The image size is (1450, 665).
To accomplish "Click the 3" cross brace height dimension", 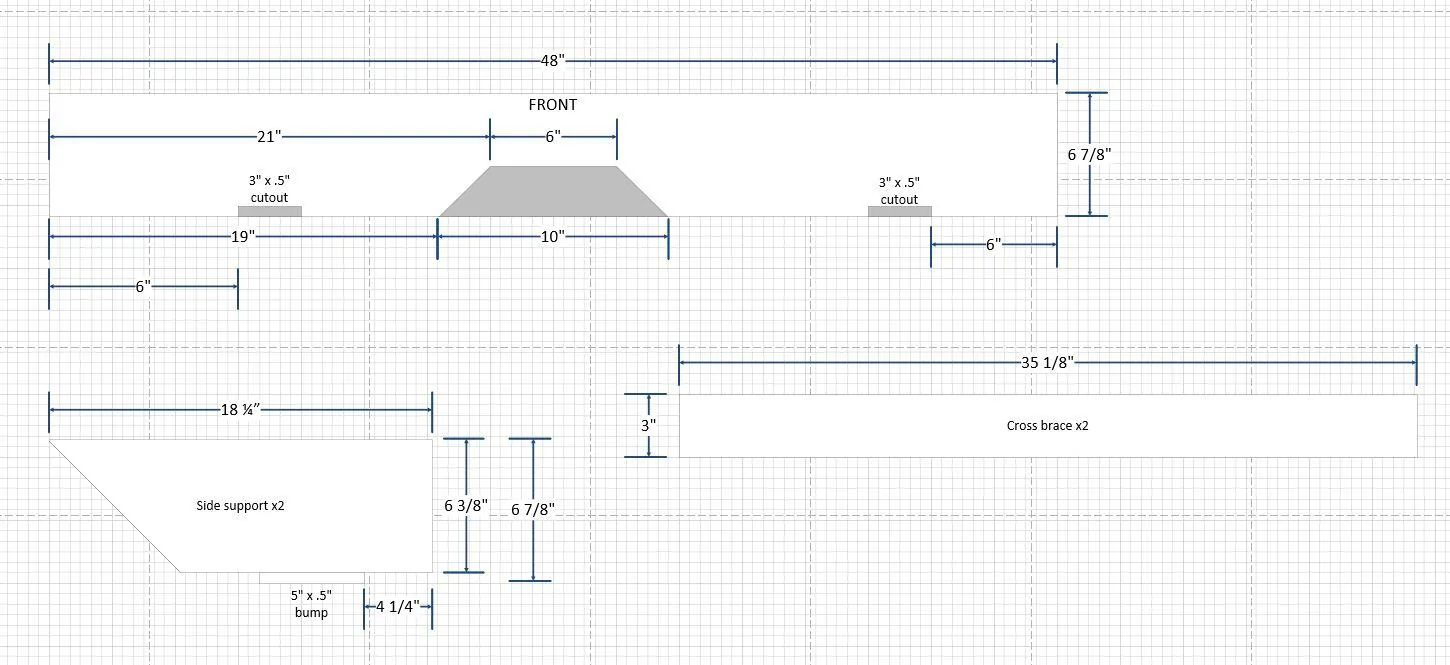I will [x=649, y=425].
